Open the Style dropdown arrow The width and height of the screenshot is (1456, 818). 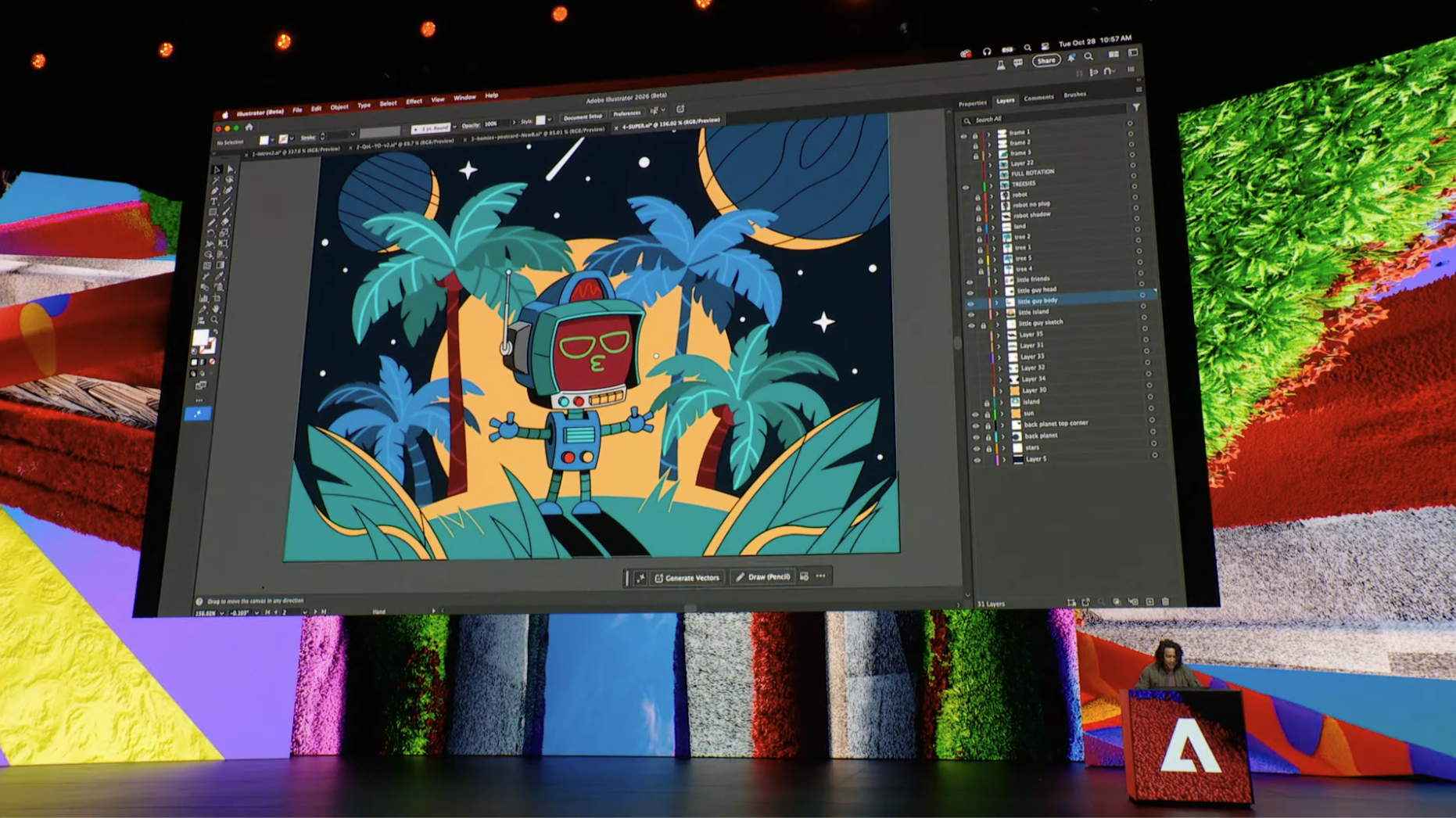pyautogui.click(x=550, y=120)
